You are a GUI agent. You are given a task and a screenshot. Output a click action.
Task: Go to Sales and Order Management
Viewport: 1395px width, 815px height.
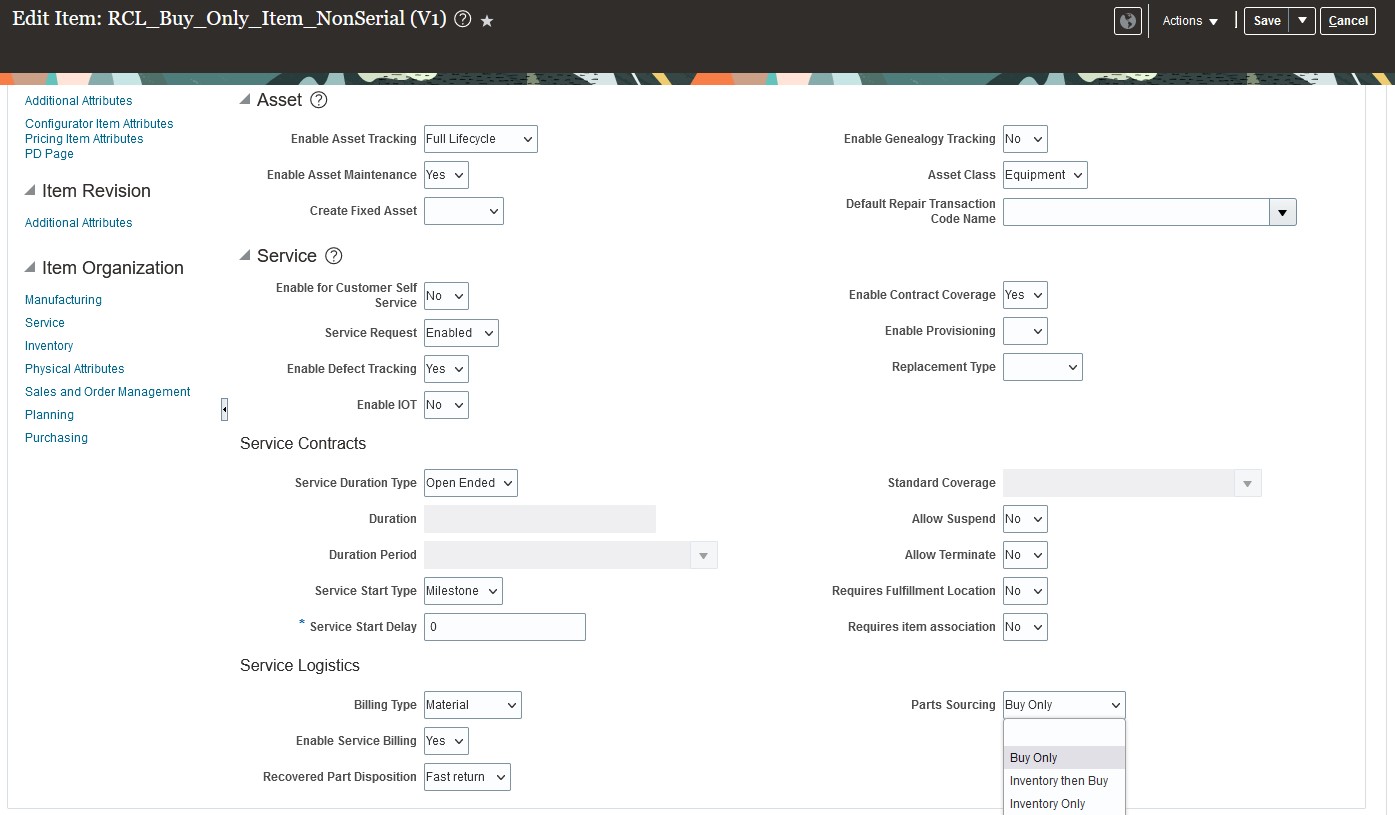(x=108, y=392)
